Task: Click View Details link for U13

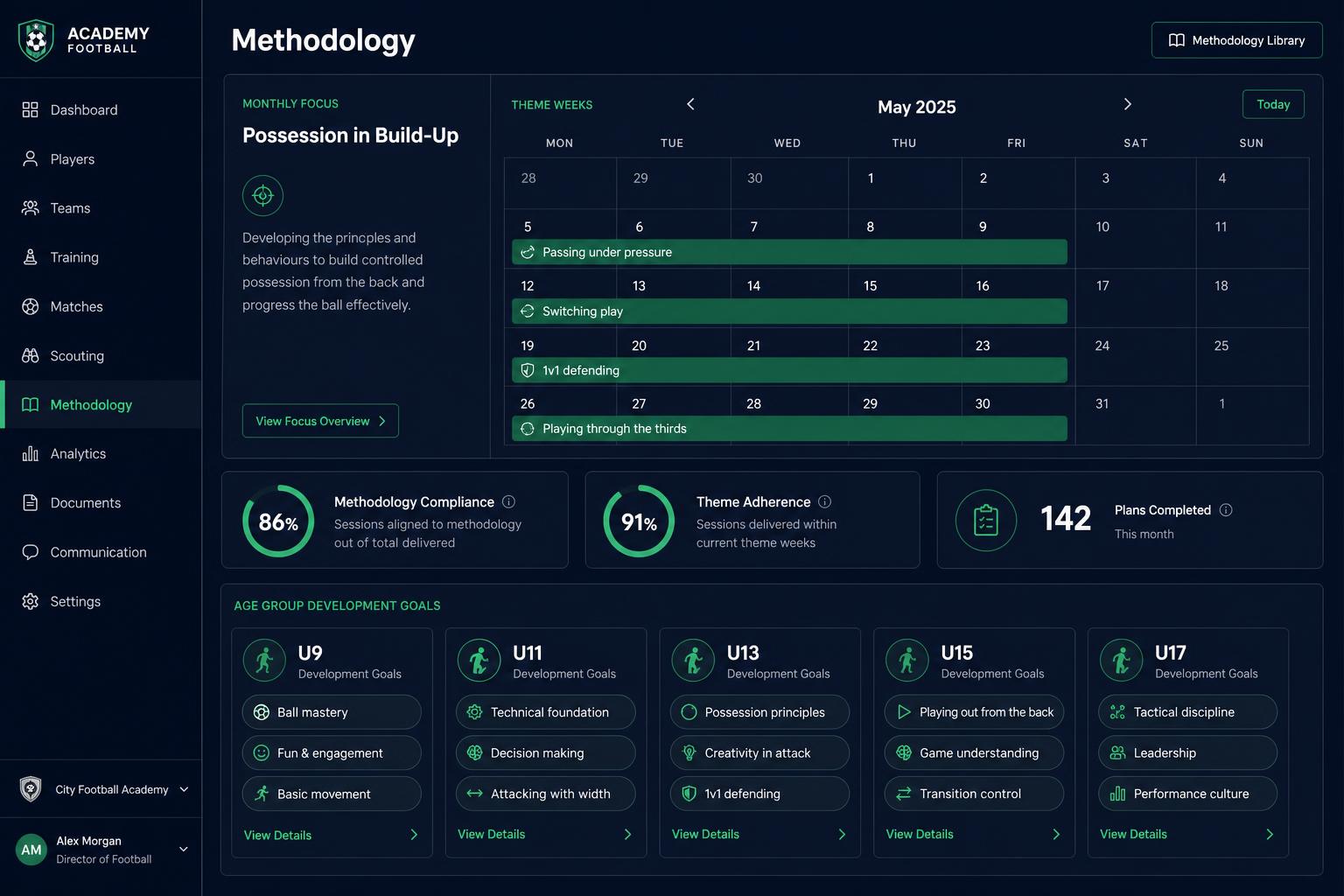Action: (x=705, y=834)
